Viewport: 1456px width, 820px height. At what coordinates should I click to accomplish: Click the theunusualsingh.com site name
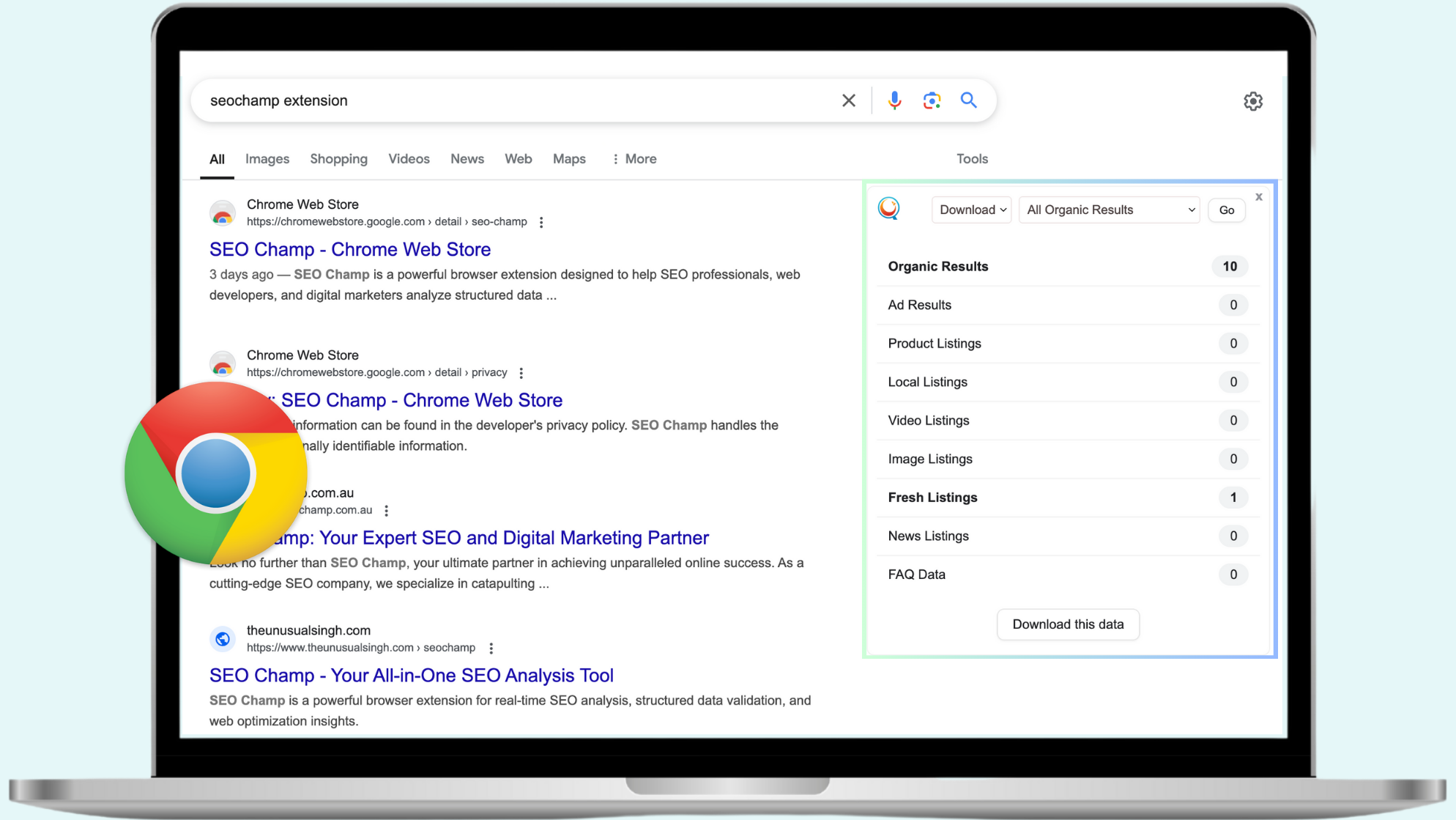pos(308,630)
